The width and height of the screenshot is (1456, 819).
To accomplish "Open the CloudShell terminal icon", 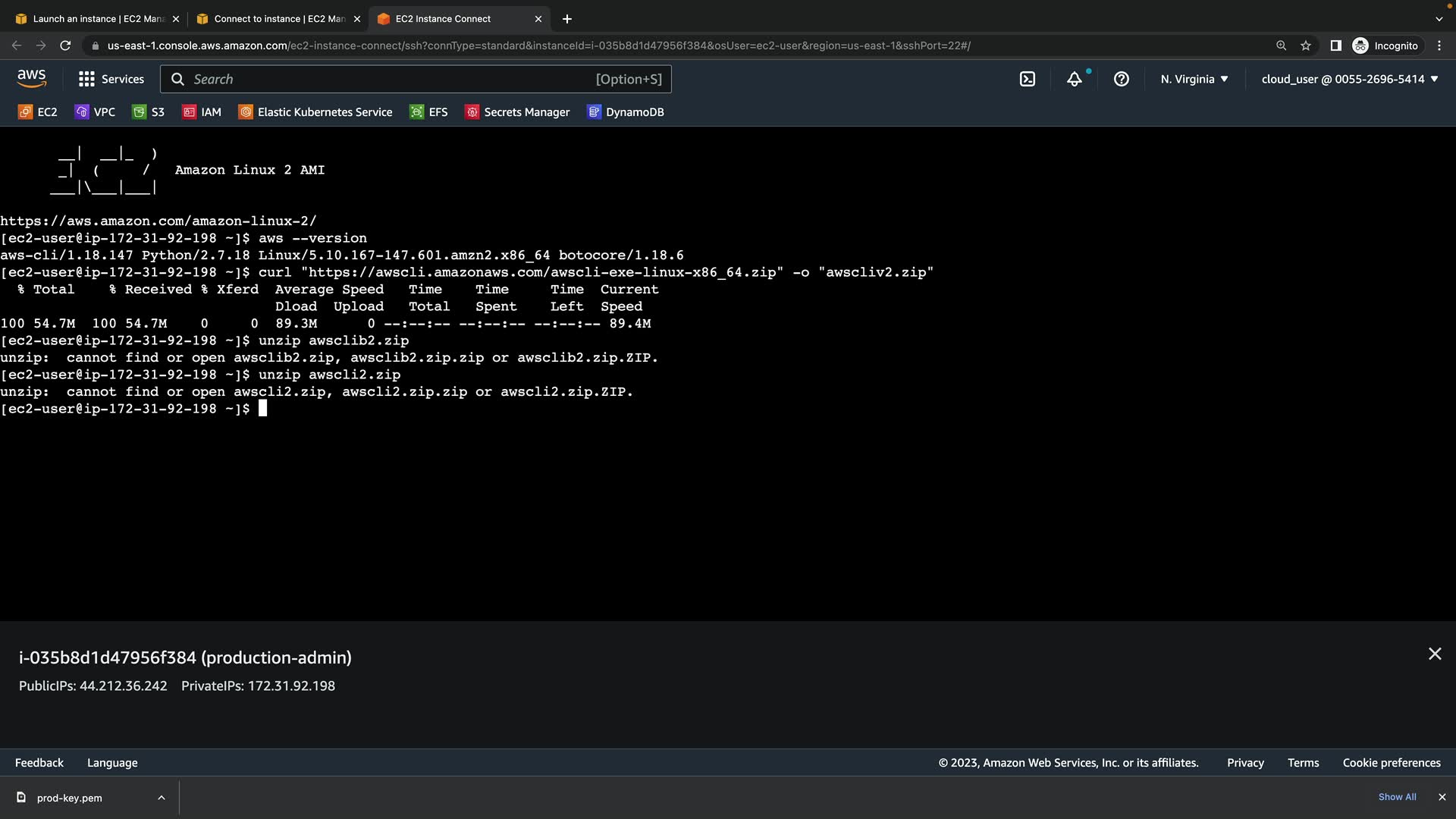I will coord(1028,79).
